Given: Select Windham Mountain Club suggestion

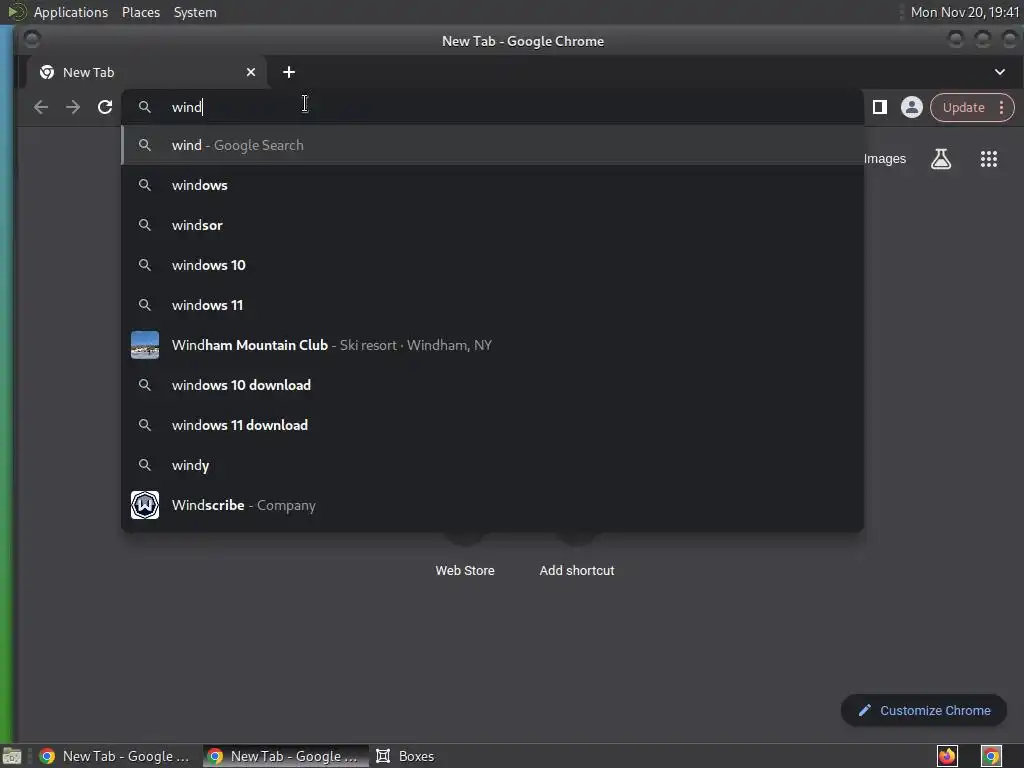Looking at the screenshot, I should click(x=493, y=345).
